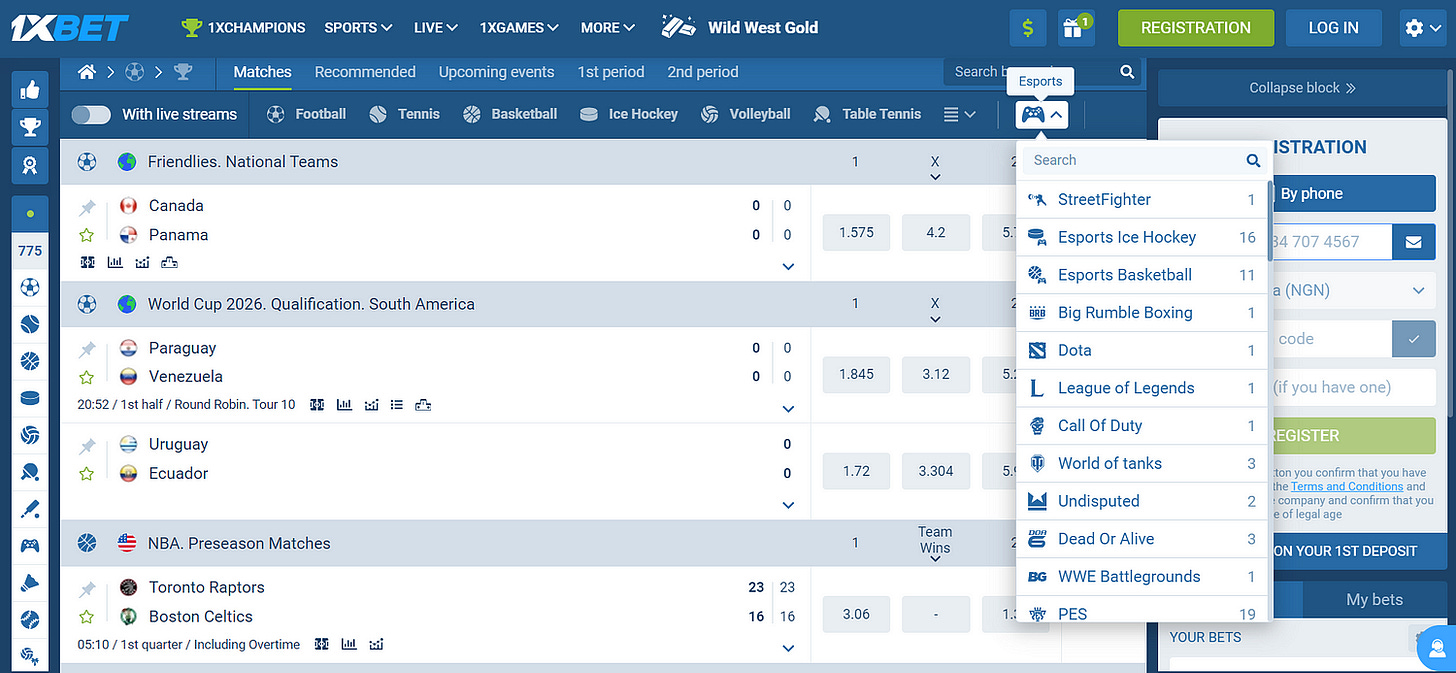Click the REGISTRATION button
The image size is (1456, 673).
tap(1195, 27)
